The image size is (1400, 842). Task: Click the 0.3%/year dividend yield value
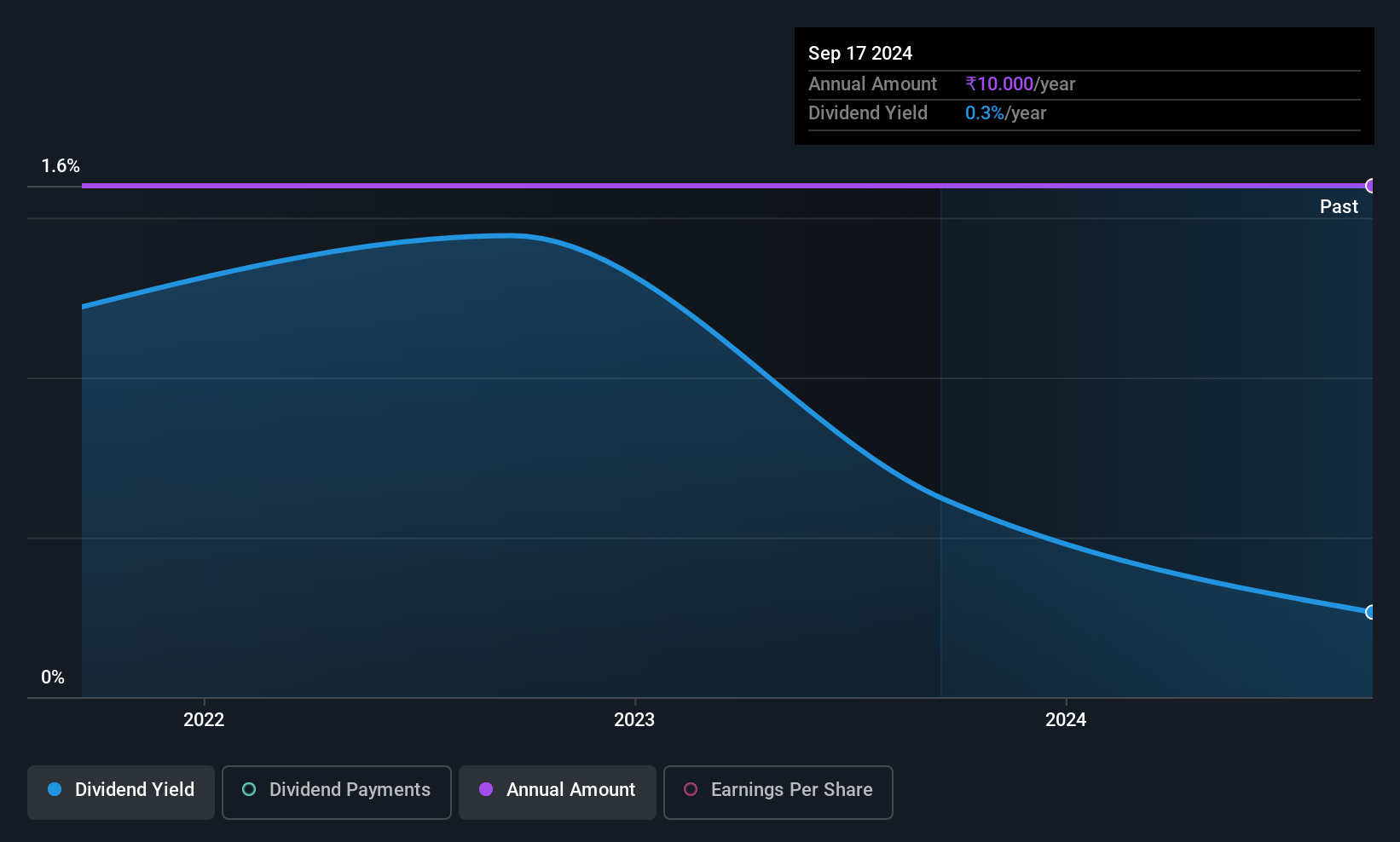(1006, 112)
